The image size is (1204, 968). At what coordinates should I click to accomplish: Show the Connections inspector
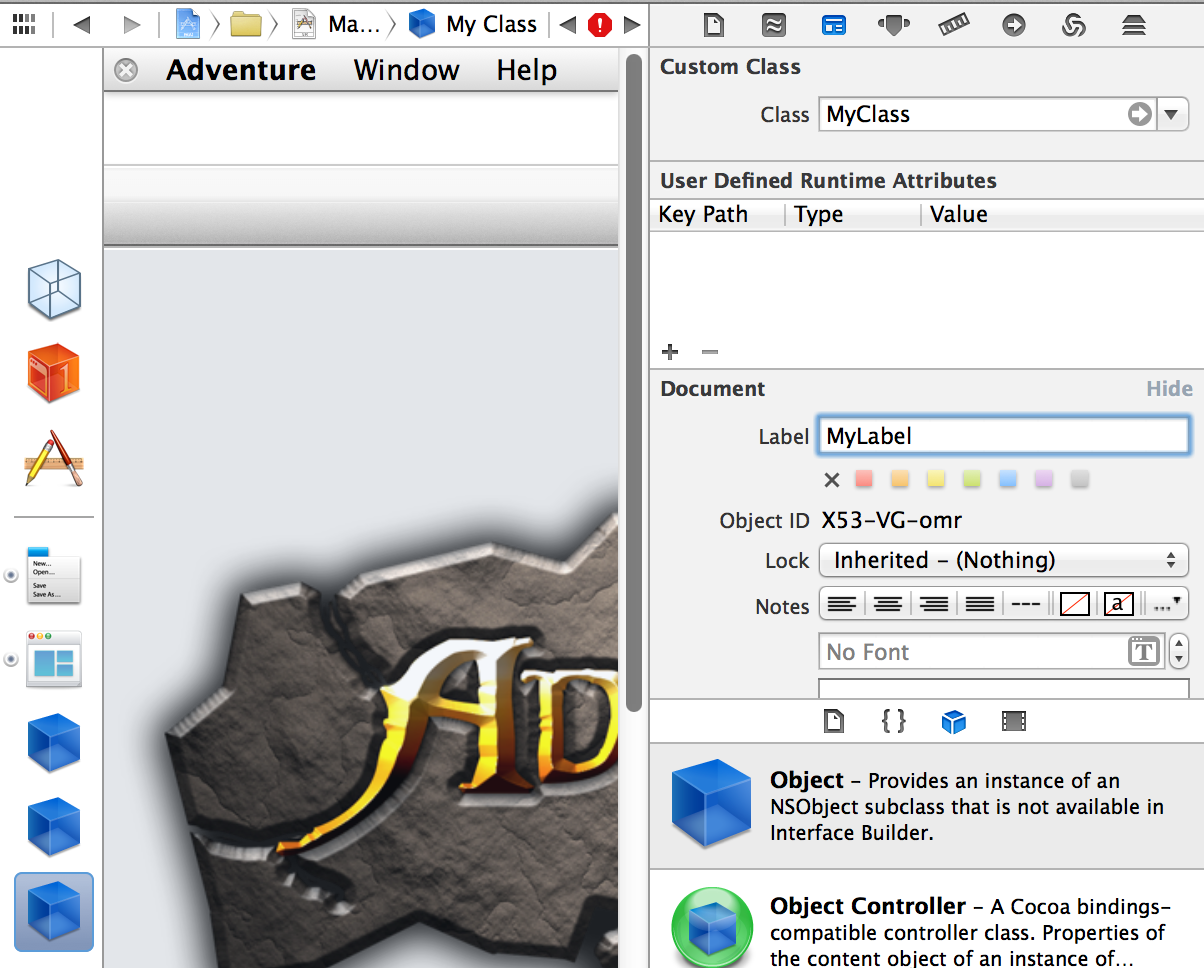point(1014,25)
